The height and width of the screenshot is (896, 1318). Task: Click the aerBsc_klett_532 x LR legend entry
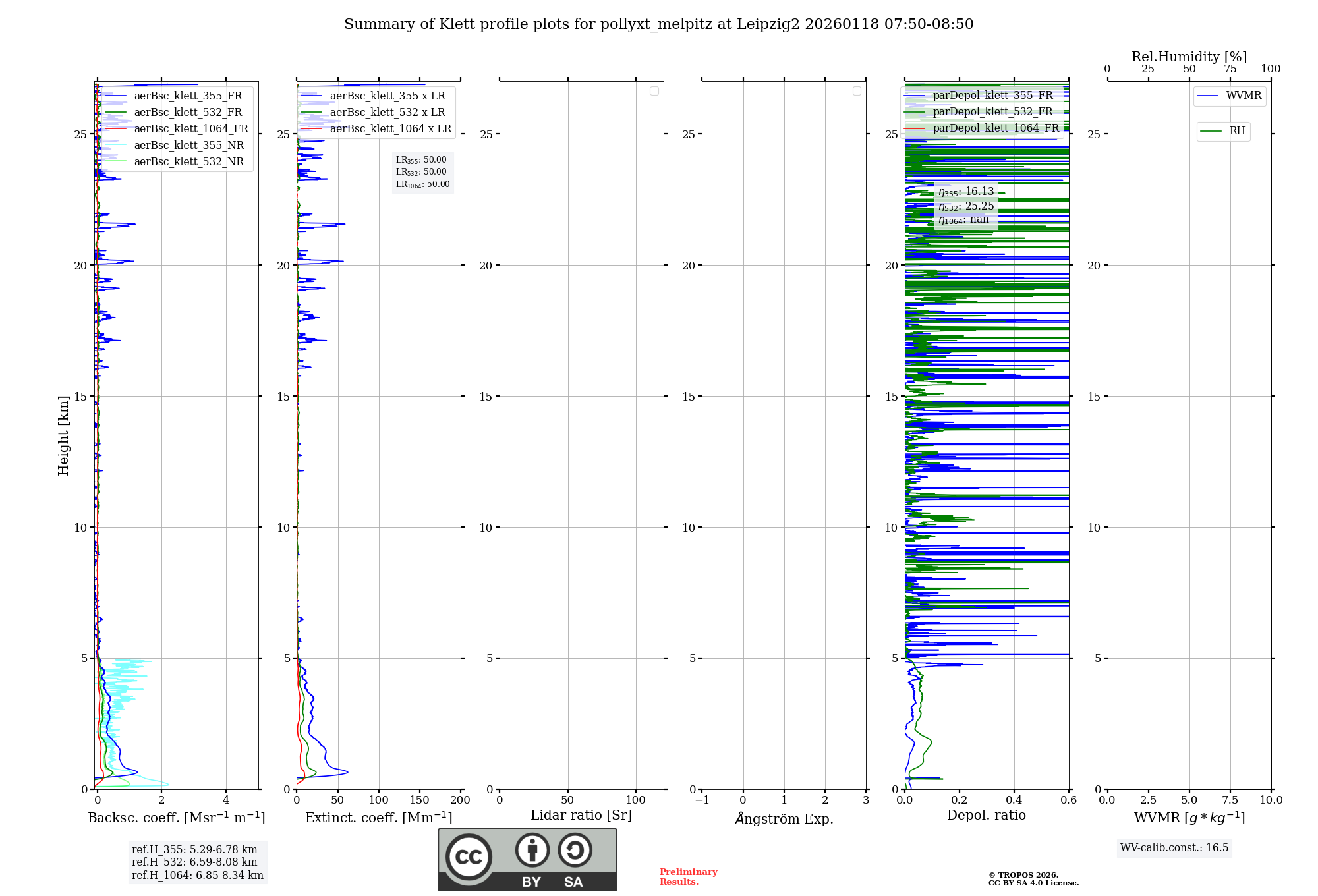[x=387, y=112]
